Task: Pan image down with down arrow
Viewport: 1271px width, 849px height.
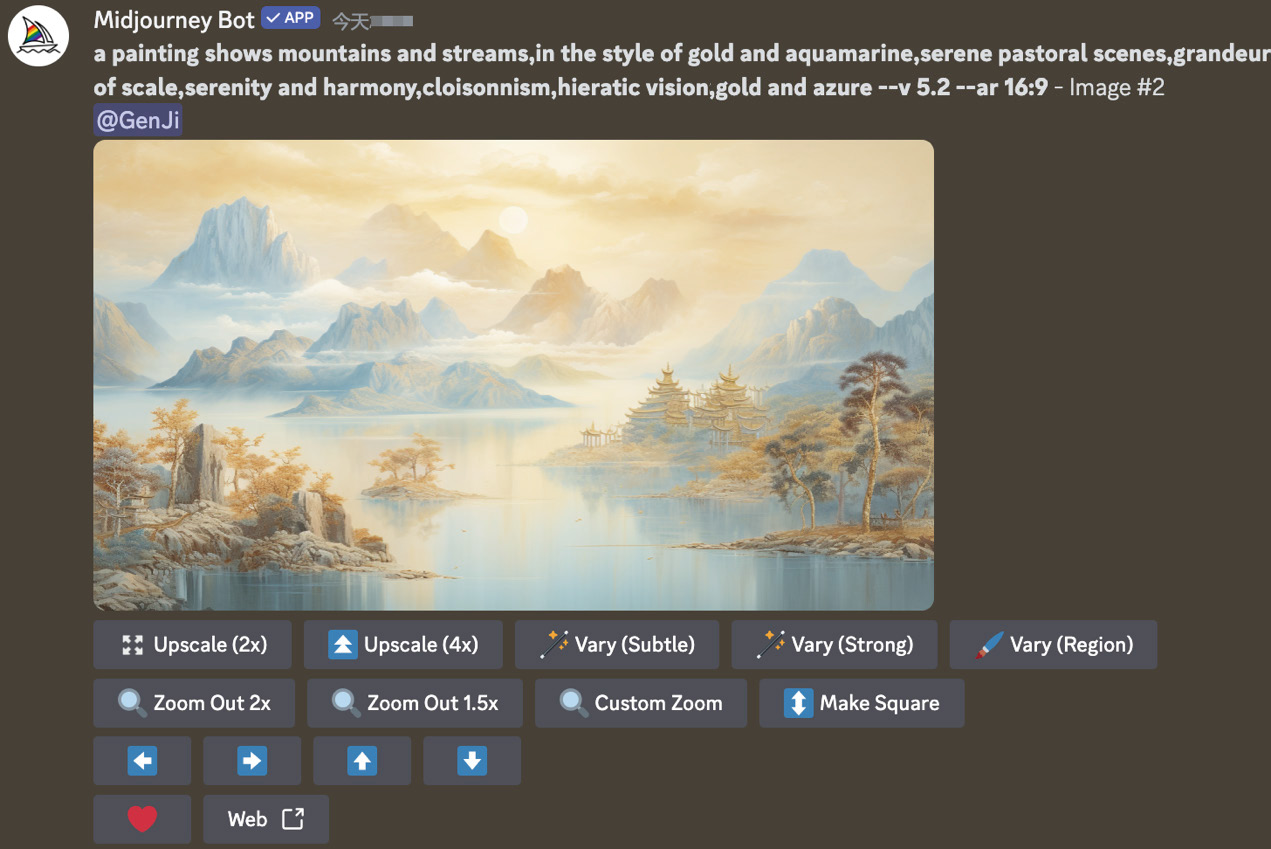Action: point(472,761)
